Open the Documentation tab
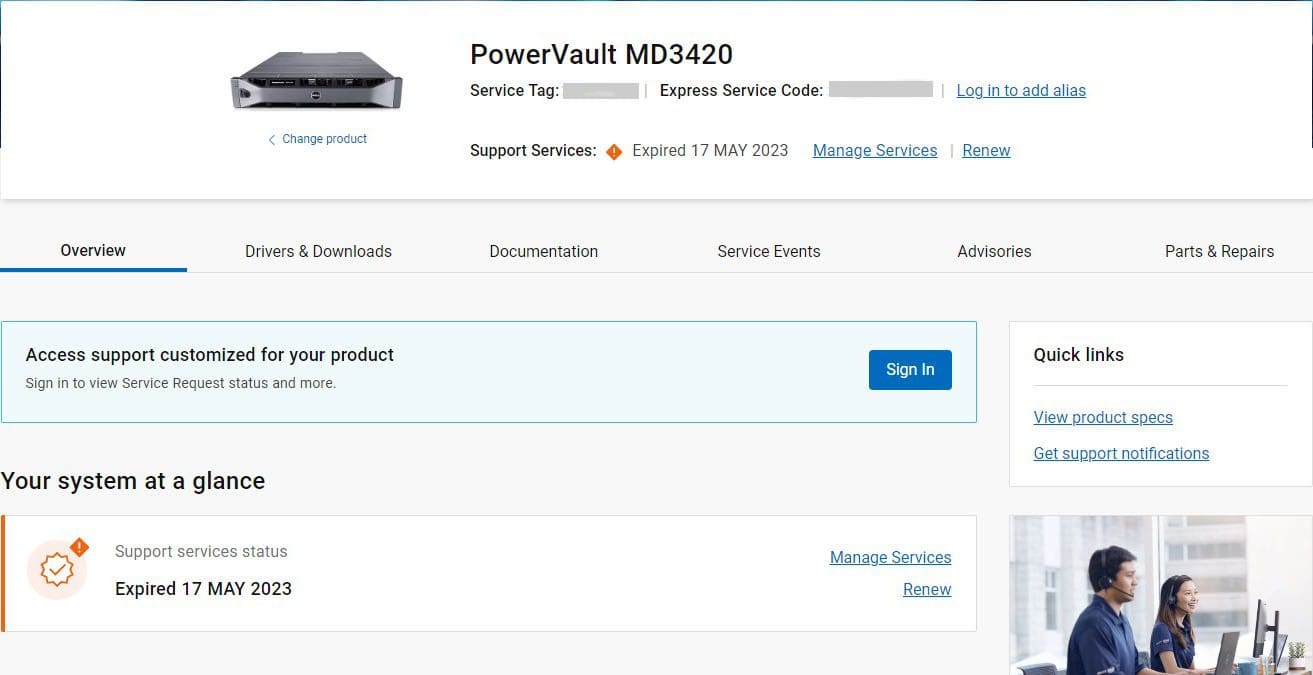 click(543, 251)
